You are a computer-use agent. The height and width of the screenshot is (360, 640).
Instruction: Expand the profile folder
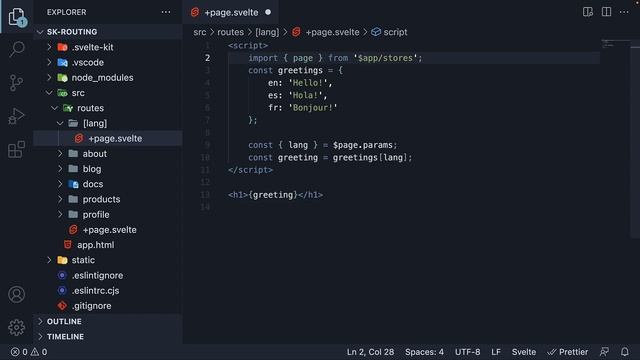click(60, 215)
